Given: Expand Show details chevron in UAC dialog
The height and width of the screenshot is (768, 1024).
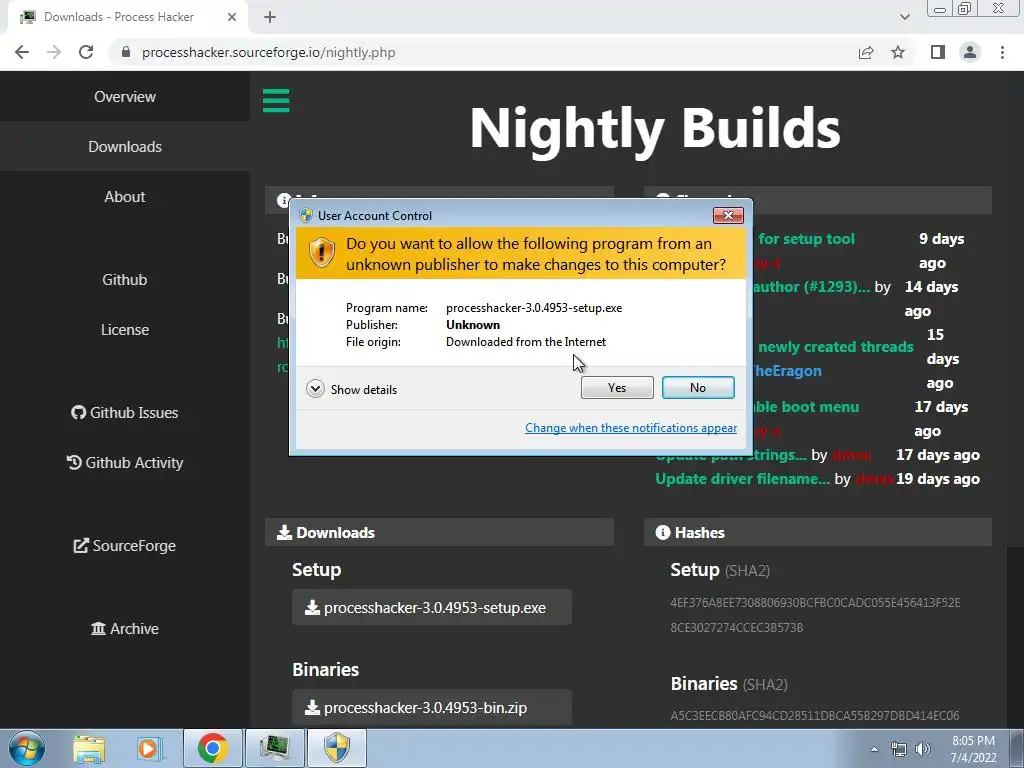Looking at the screenshot, I should 315,389.
